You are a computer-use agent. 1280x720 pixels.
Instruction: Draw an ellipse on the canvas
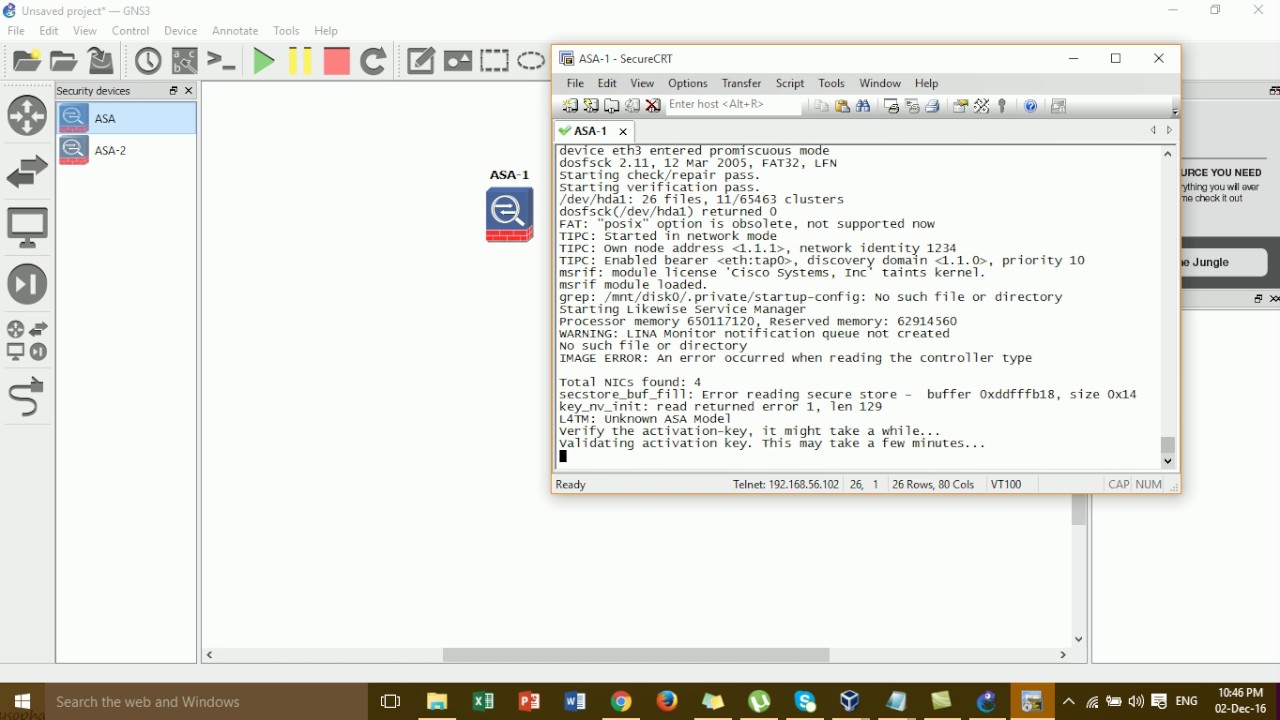click(x=531, y=61)
